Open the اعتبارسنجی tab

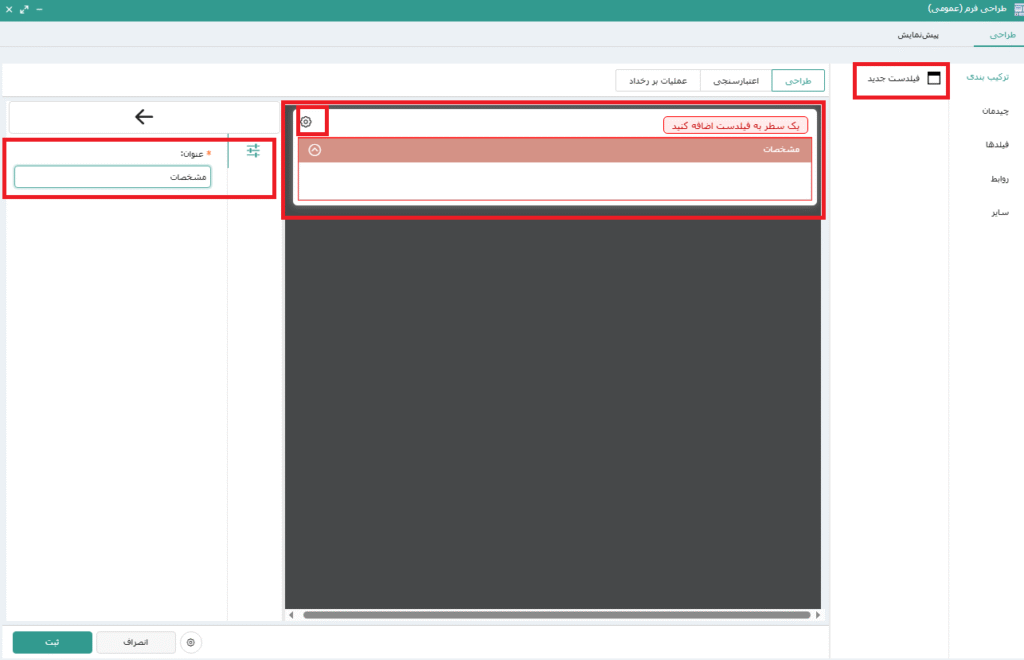[x=735, y=80]
